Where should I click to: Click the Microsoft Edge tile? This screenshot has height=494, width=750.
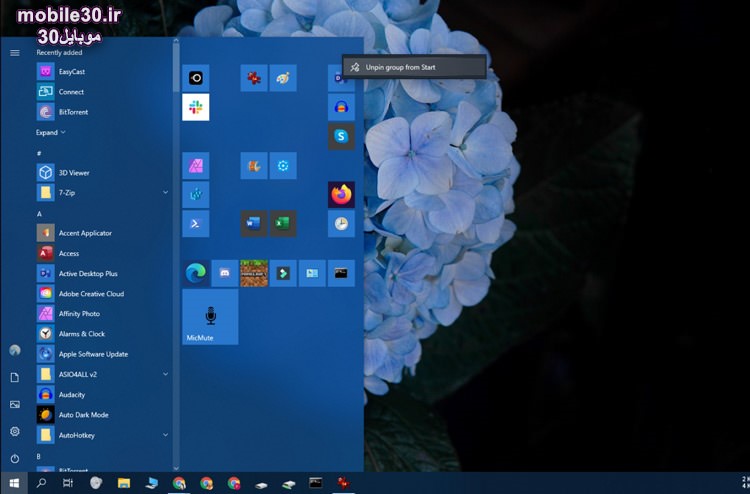195,272
